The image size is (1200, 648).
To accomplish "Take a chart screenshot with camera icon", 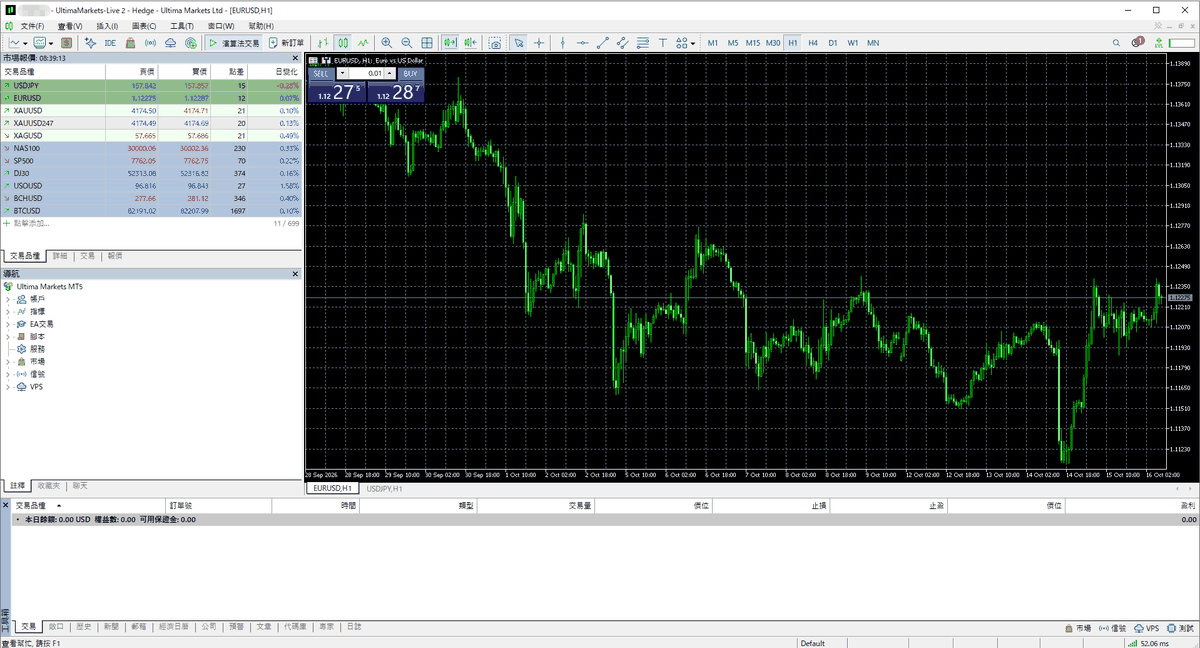I will (x=495, y=43).
